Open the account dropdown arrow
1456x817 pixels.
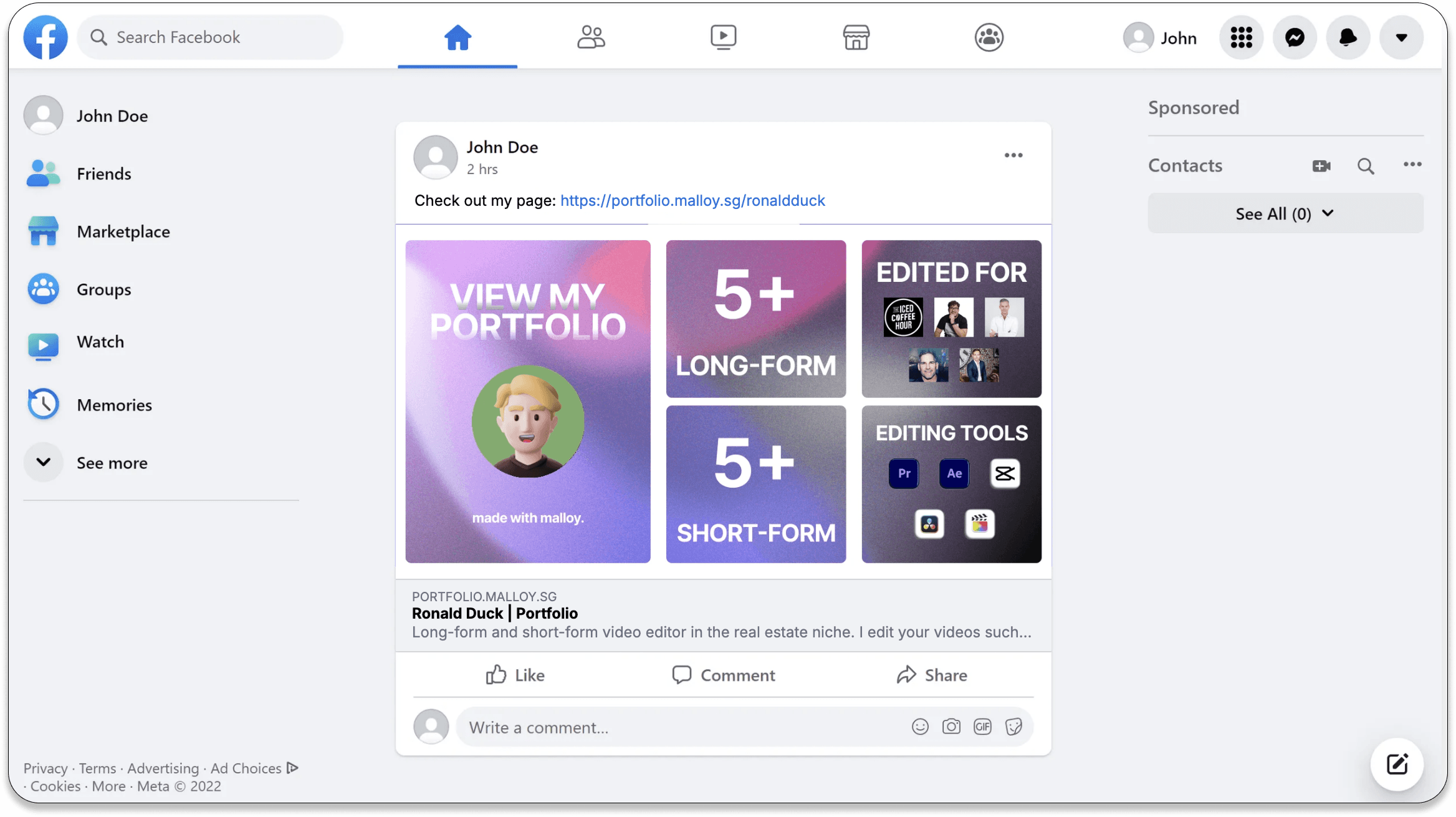pos(1401,37)
